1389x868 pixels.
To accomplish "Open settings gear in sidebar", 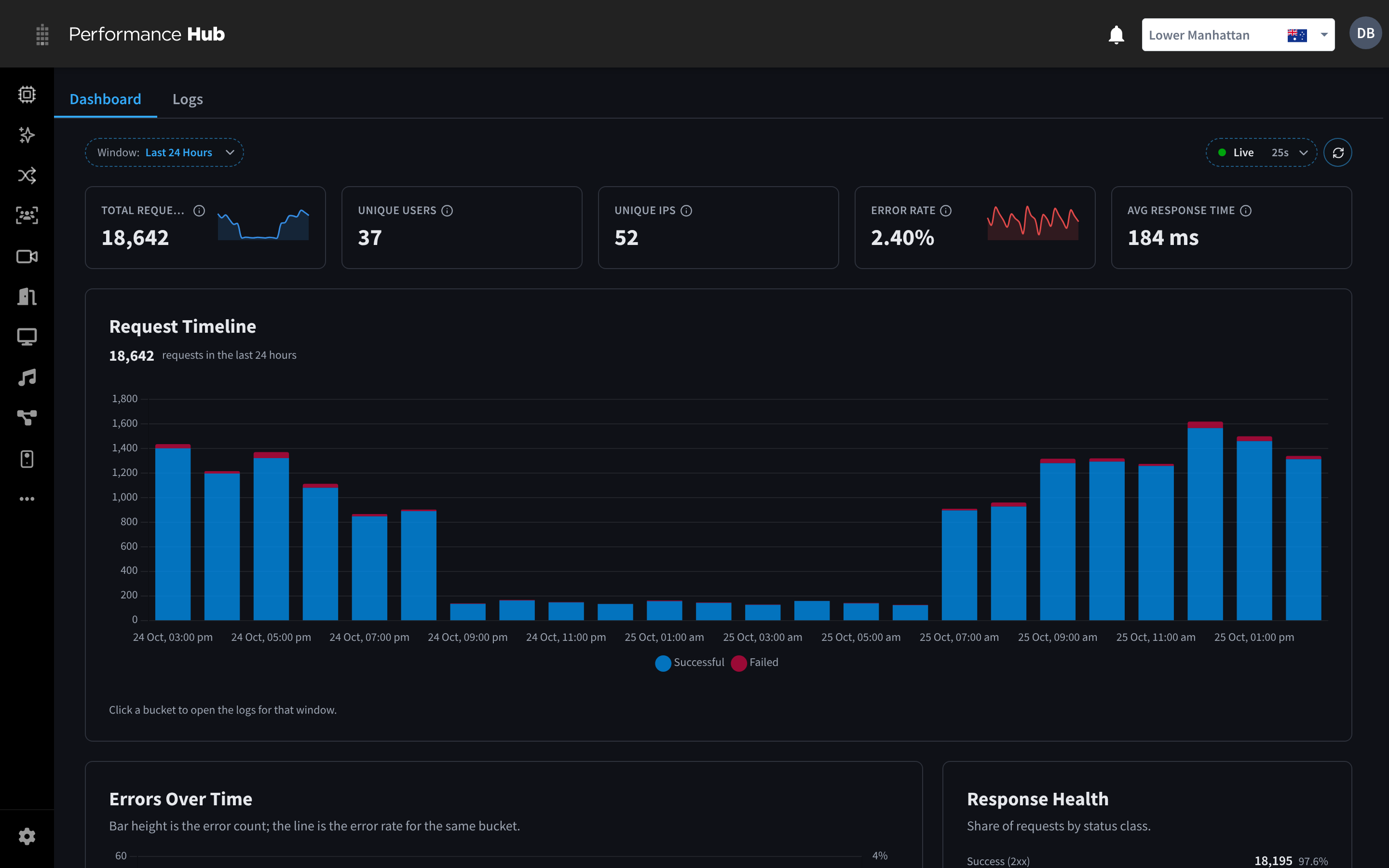I will (27, 836).
